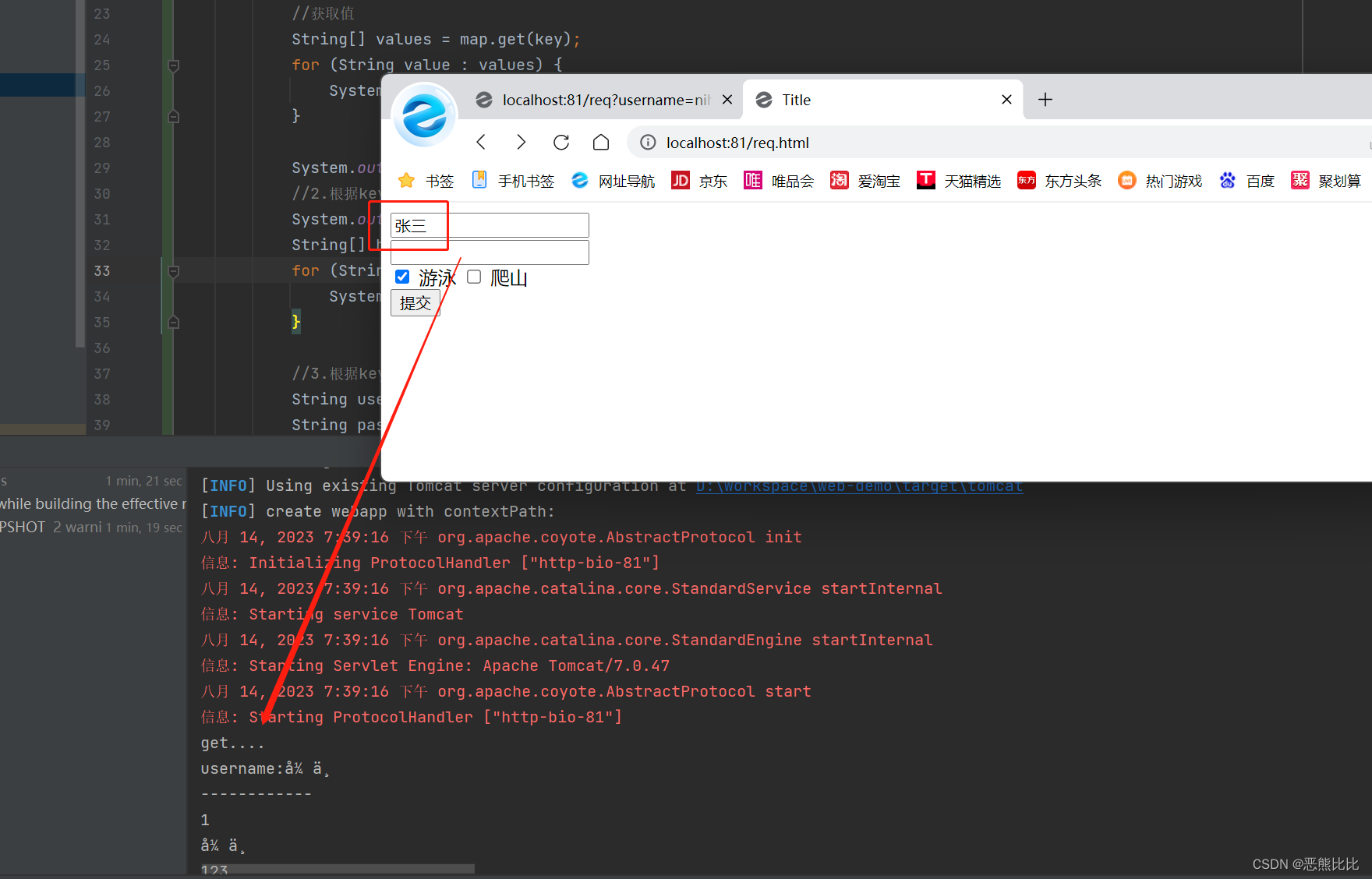
Task: Open the 网址导航 bookmark
Action: click(614, 181)
